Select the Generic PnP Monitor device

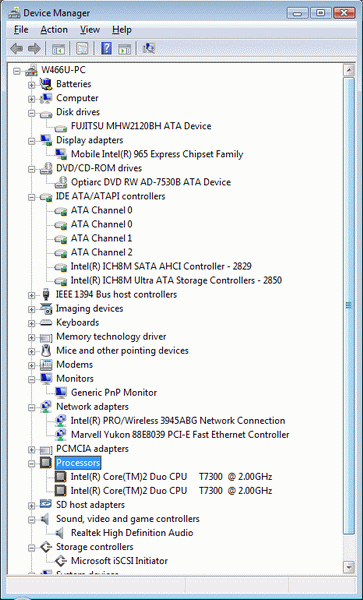point(114,393)
